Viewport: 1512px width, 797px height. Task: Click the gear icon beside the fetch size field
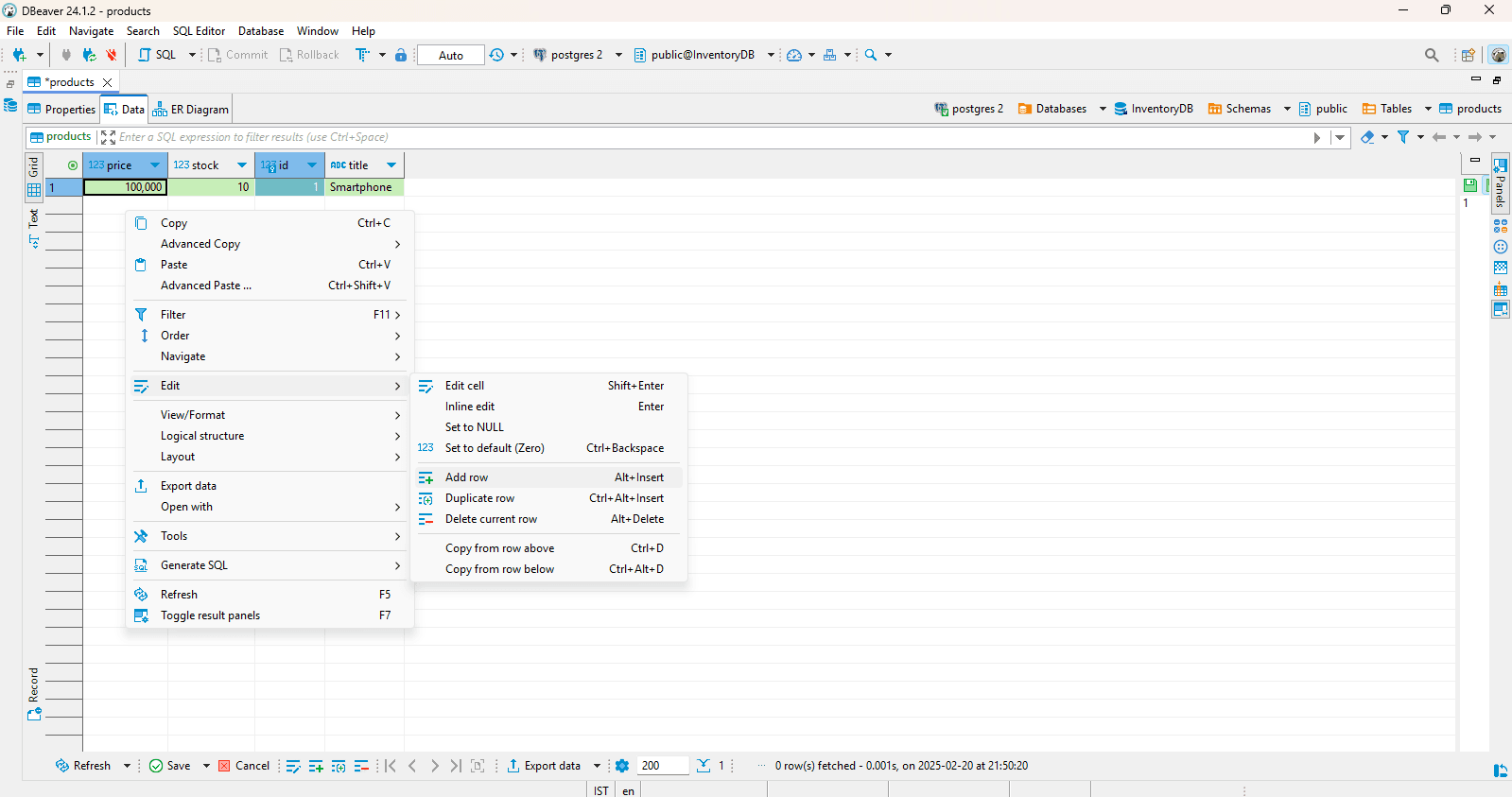coord(622,766)
